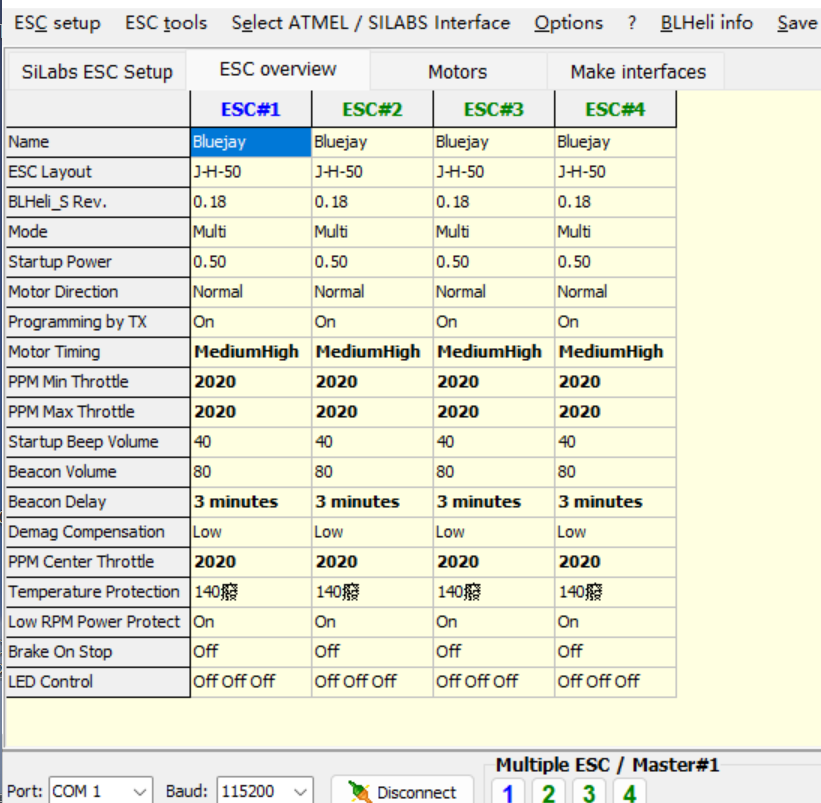Click the Motor Timing MediumHigh cell for ESC#3

point(494,352)
